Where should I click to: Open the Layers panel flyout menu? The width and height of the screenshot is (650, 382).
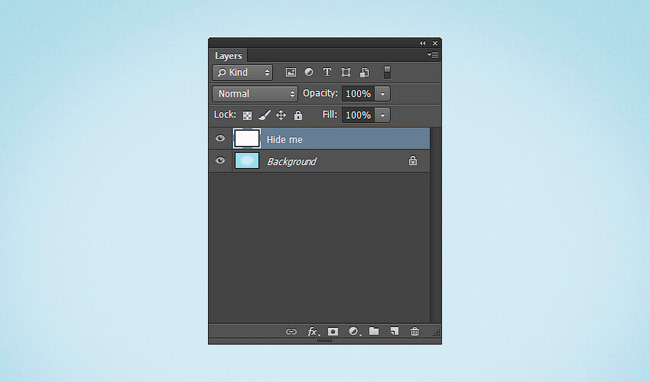coord(433,55)
